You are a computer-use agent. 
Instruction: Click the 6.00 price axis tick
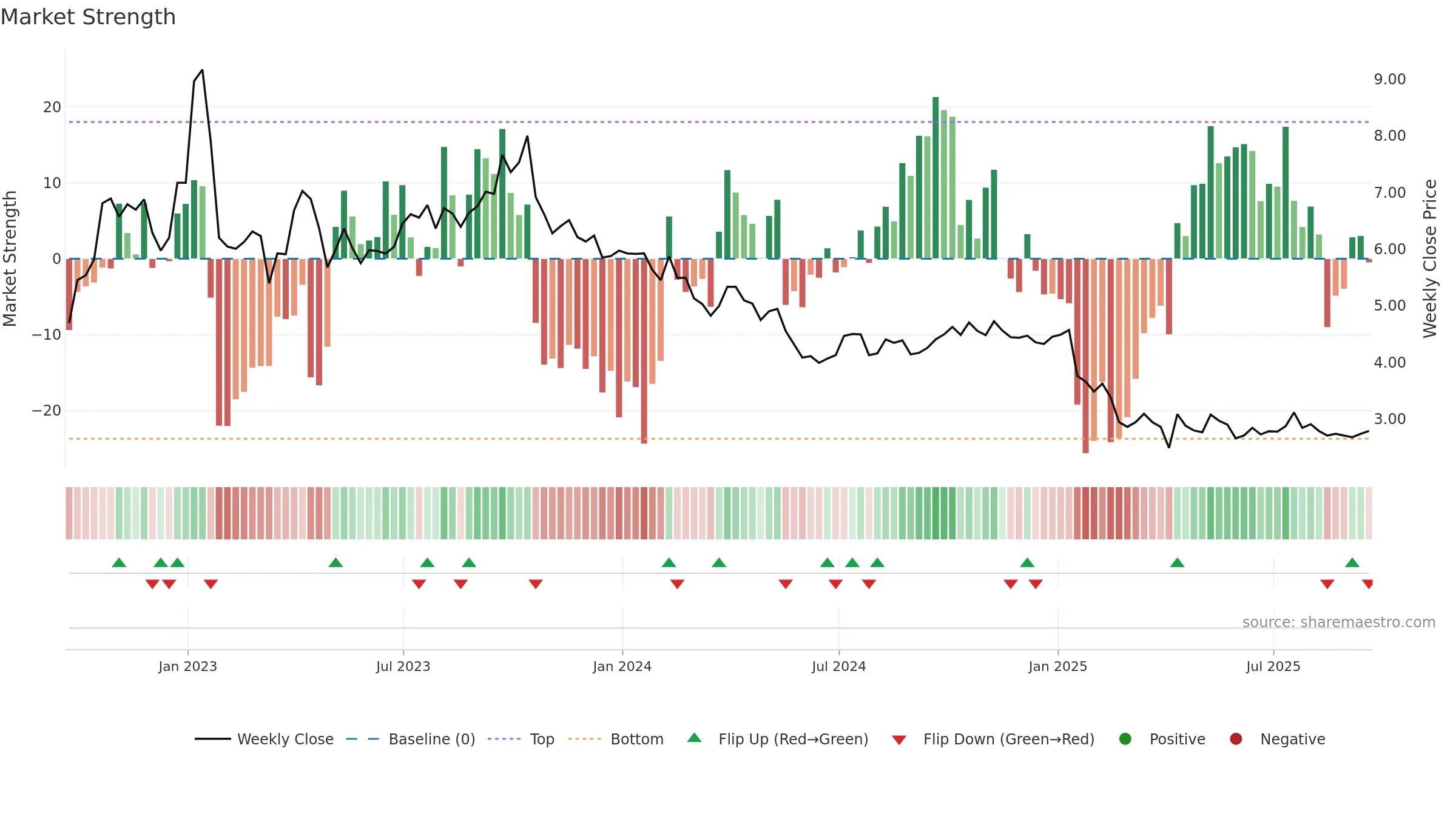(1390, 249)
